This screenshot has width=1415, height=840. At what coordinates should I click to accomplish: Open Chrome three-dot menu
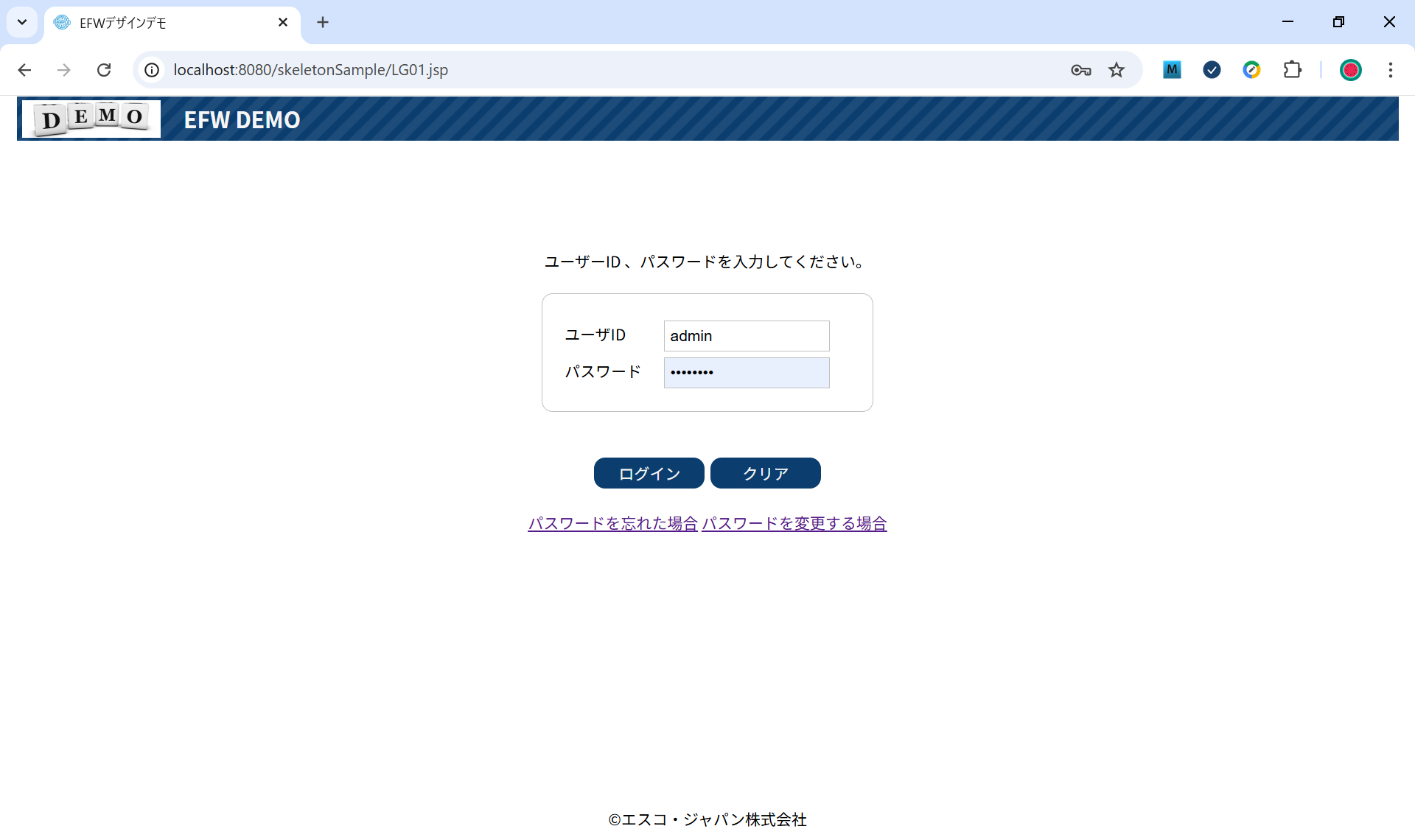tap(1390, 70)
